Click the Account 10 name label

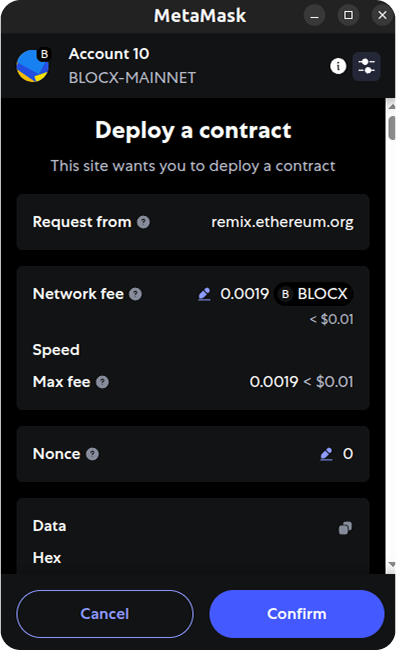109,54
